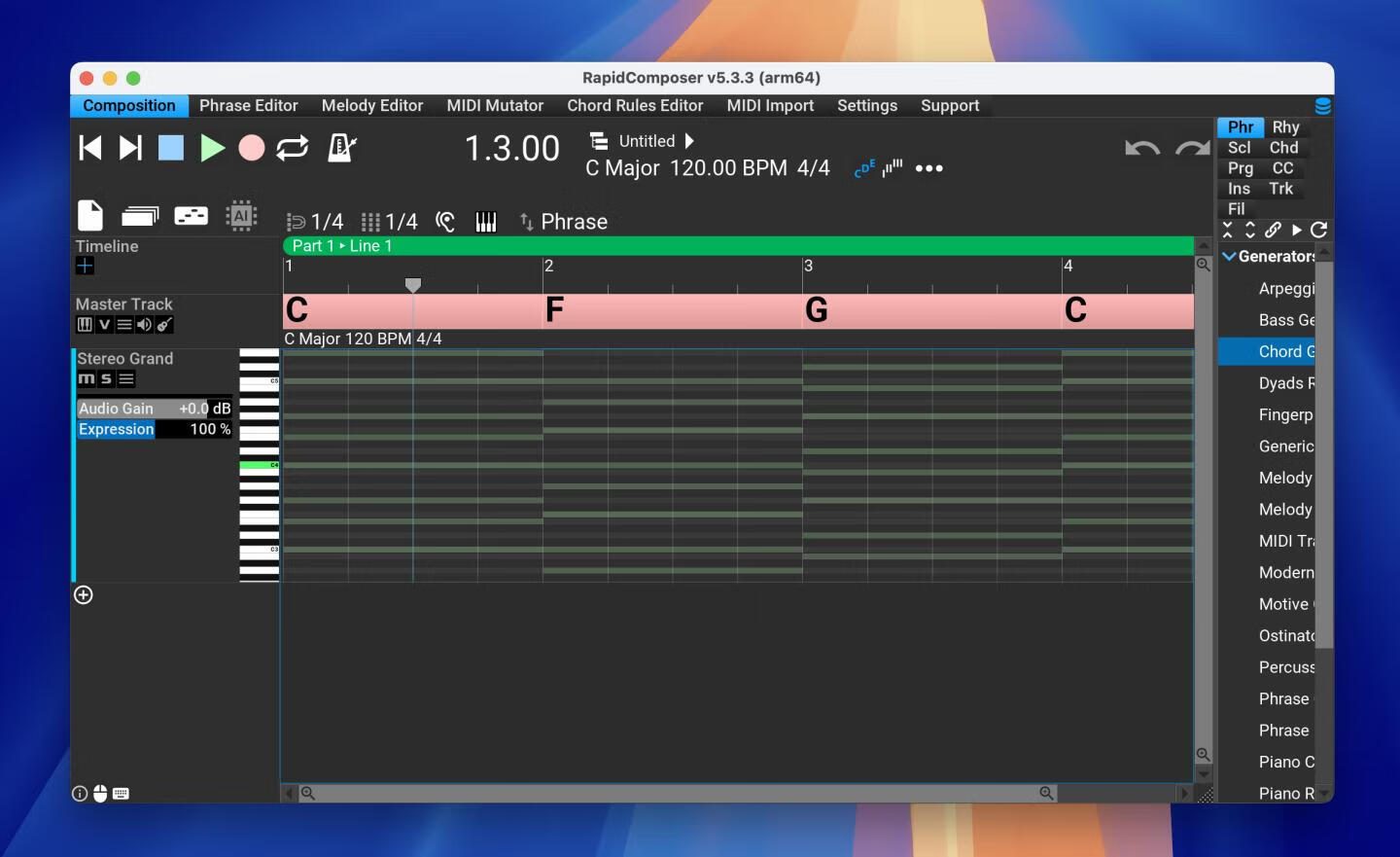Toggle the Master Track speaker icon
This screenshot has height=857, width=1400.
click(144, 325)
